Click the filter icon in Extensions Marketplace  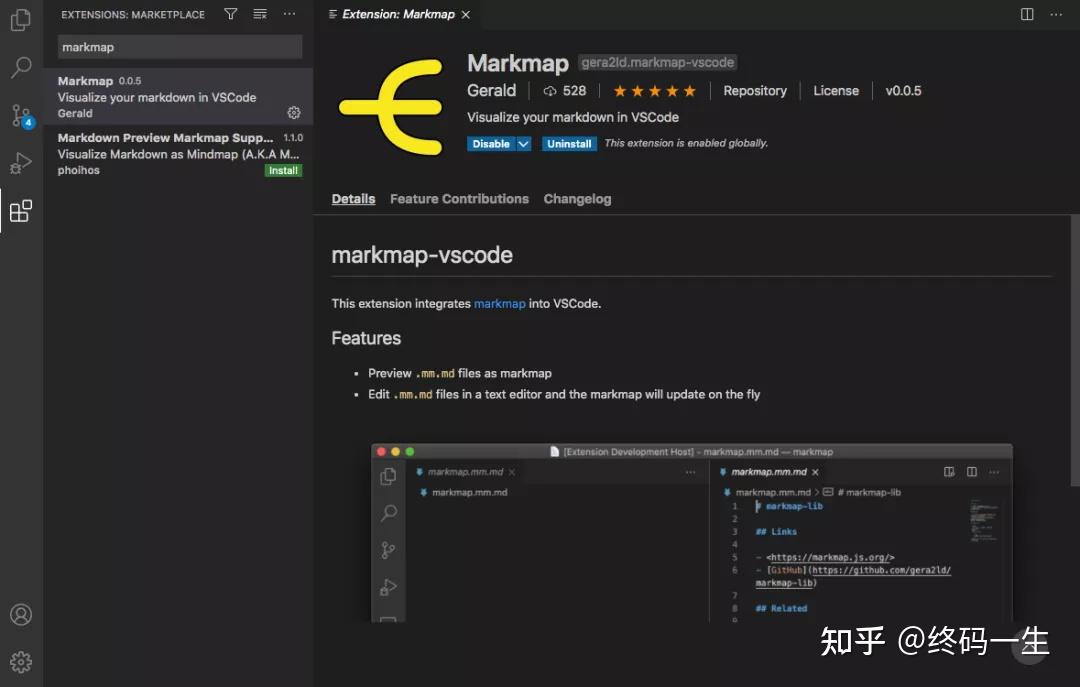point(230,14)
